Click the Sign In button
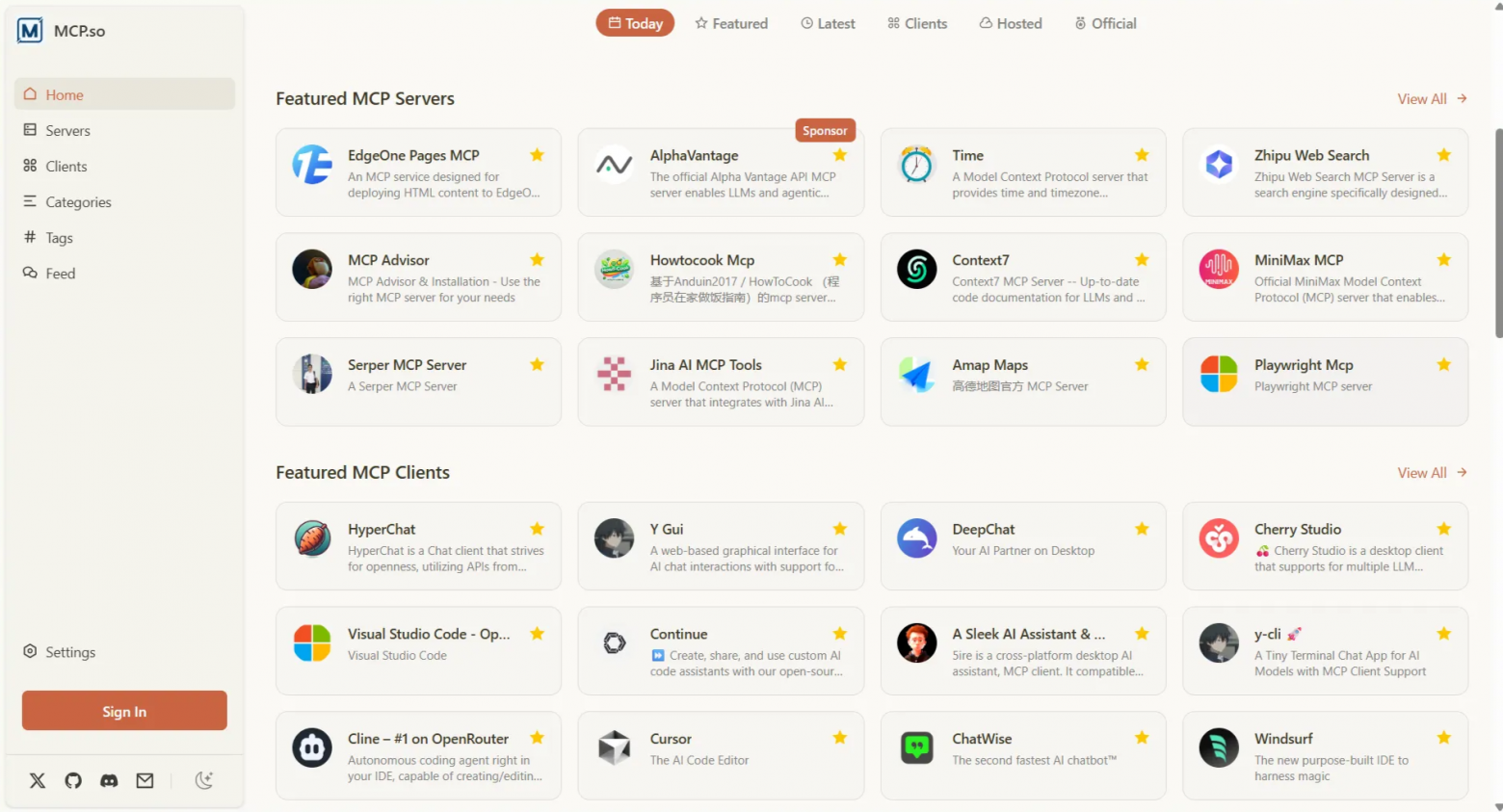This screenshot has height=812, width=1503. click(x=124, y=711)
